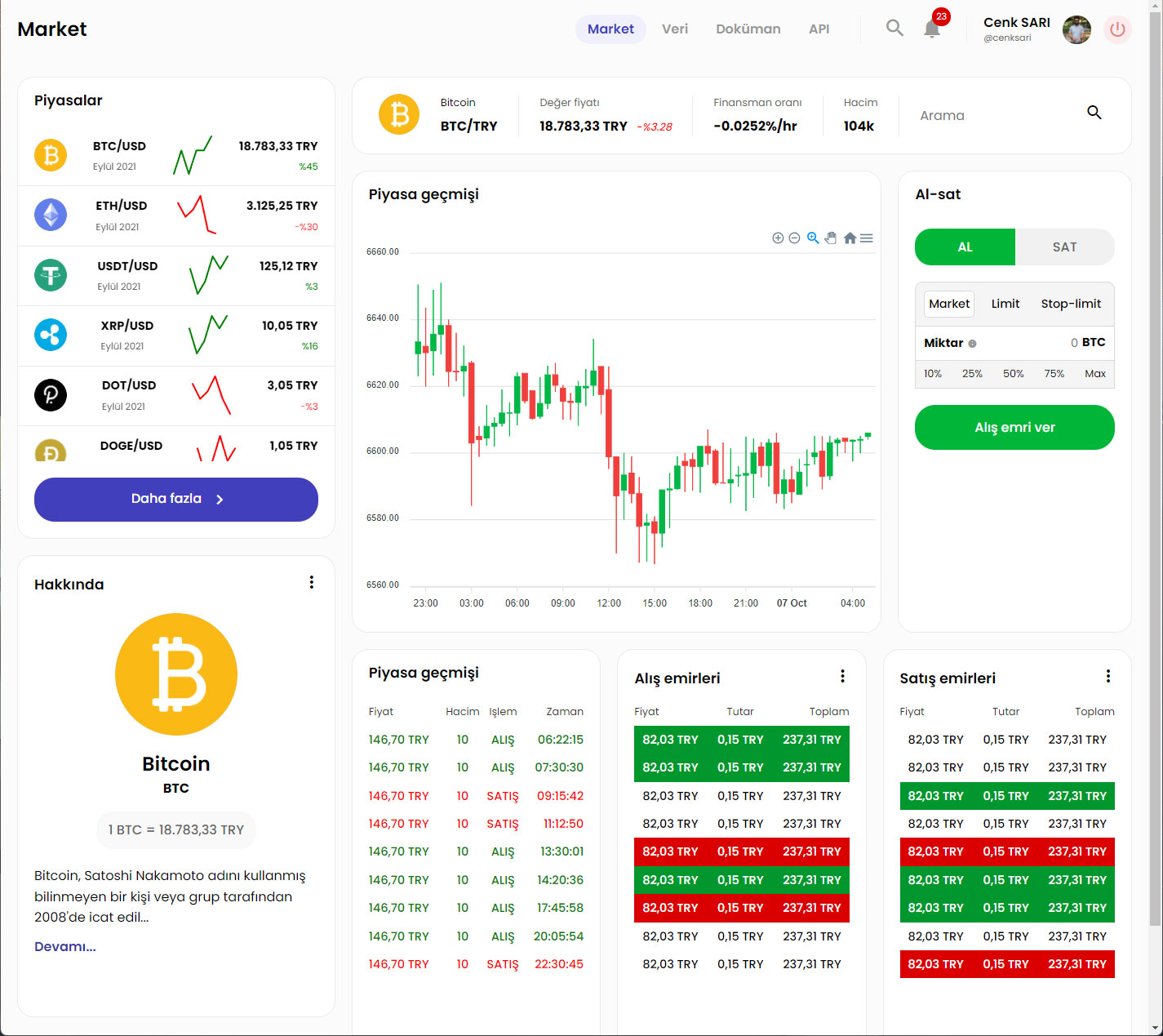The image size is (1163, 1036).
Task: Open the Market navigation tab
Action: pyautogui.click(x=610, y=29)
